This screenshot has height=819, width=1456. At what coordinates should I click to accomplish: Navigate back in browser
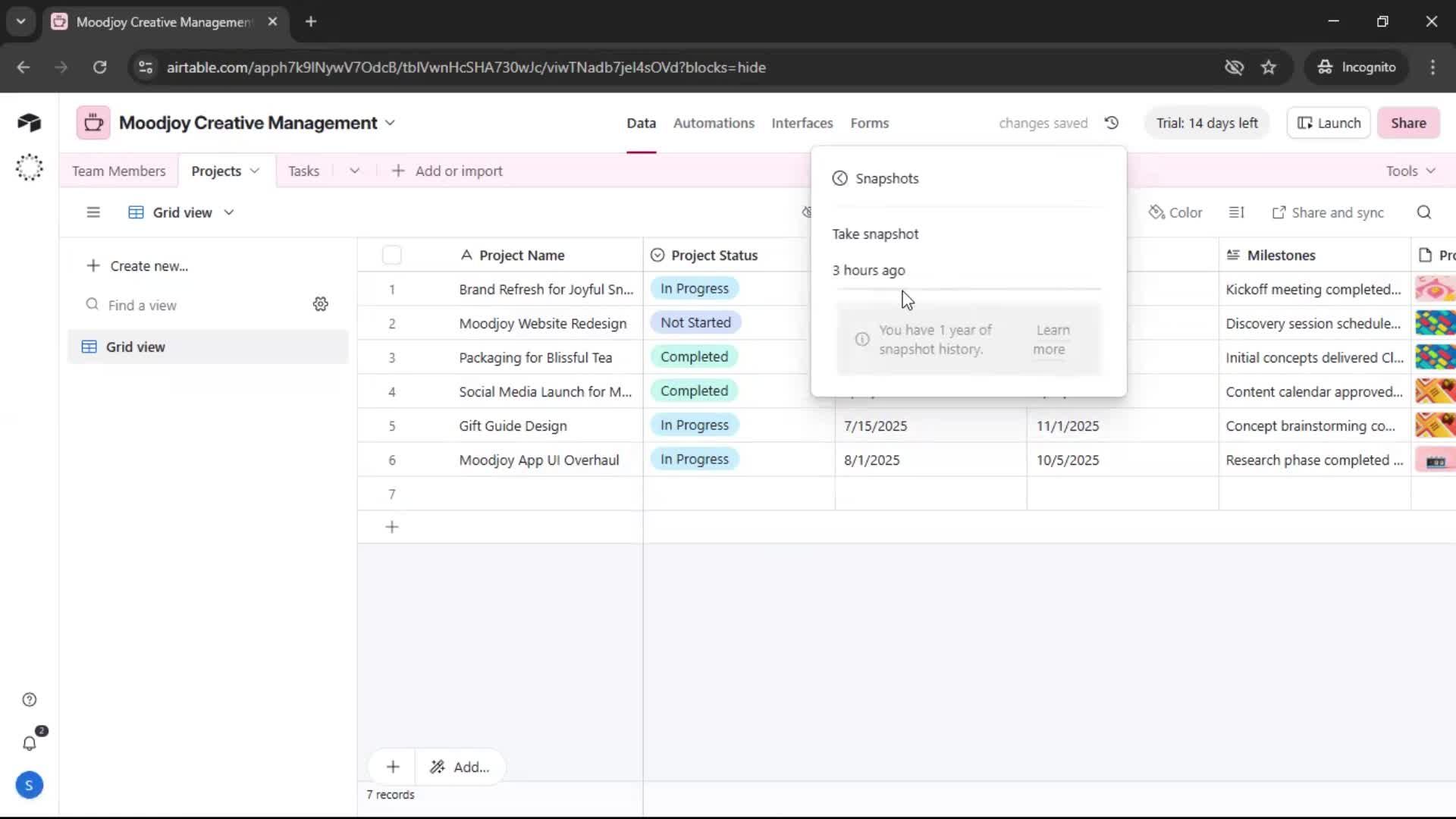24,67
